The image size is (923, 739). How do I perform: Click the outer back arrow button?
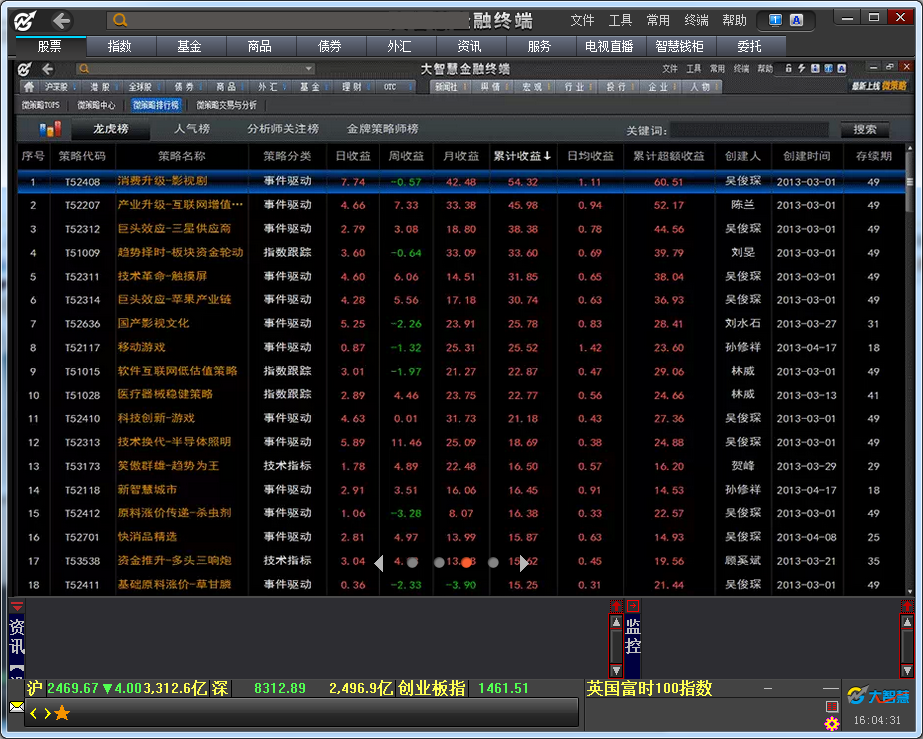pyautogui.click(x=62, y=20)
